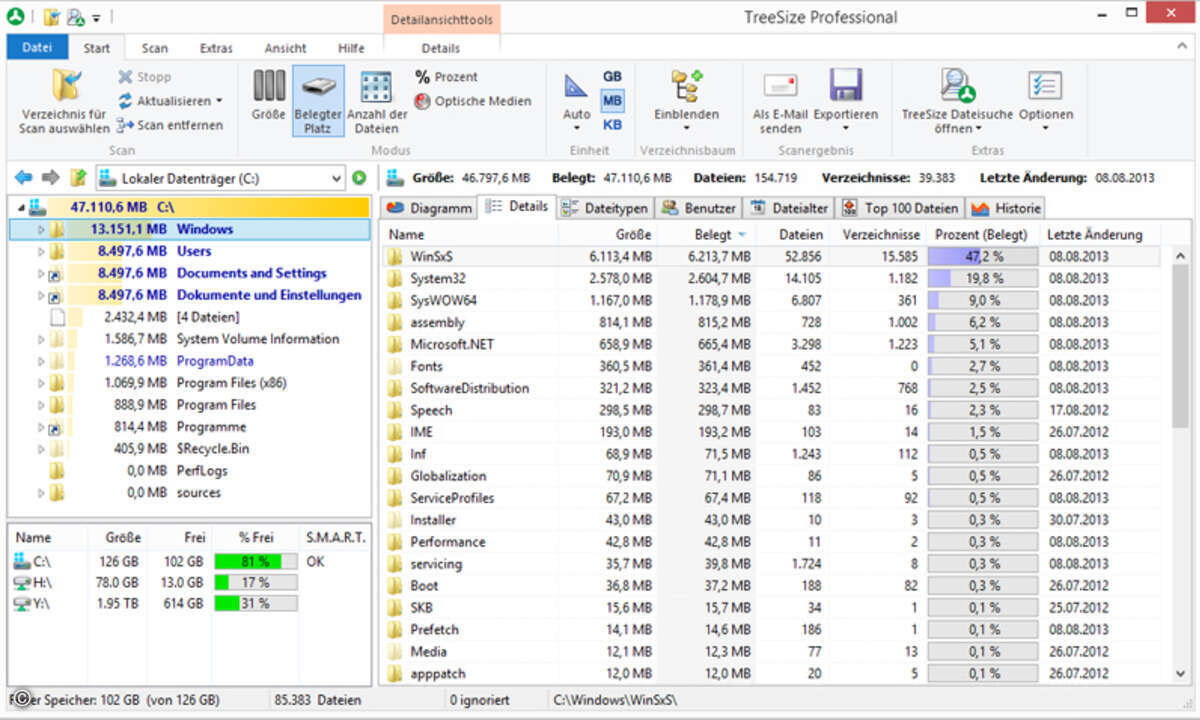This screenshot has width=1200, height=720.
Task: Click the System32 19,8 % bar
Action: [982, 278]
